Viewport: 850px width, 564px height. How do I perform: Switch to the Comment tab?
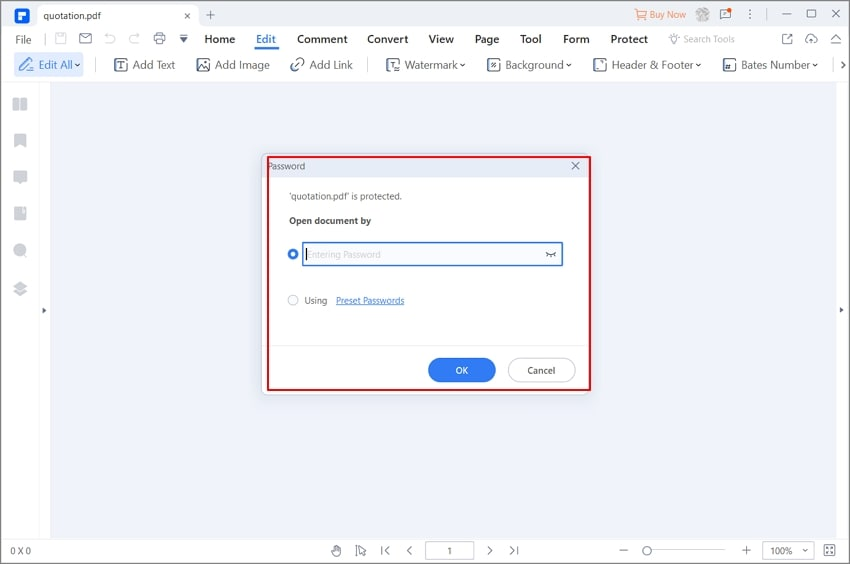(x=322, y=39)
